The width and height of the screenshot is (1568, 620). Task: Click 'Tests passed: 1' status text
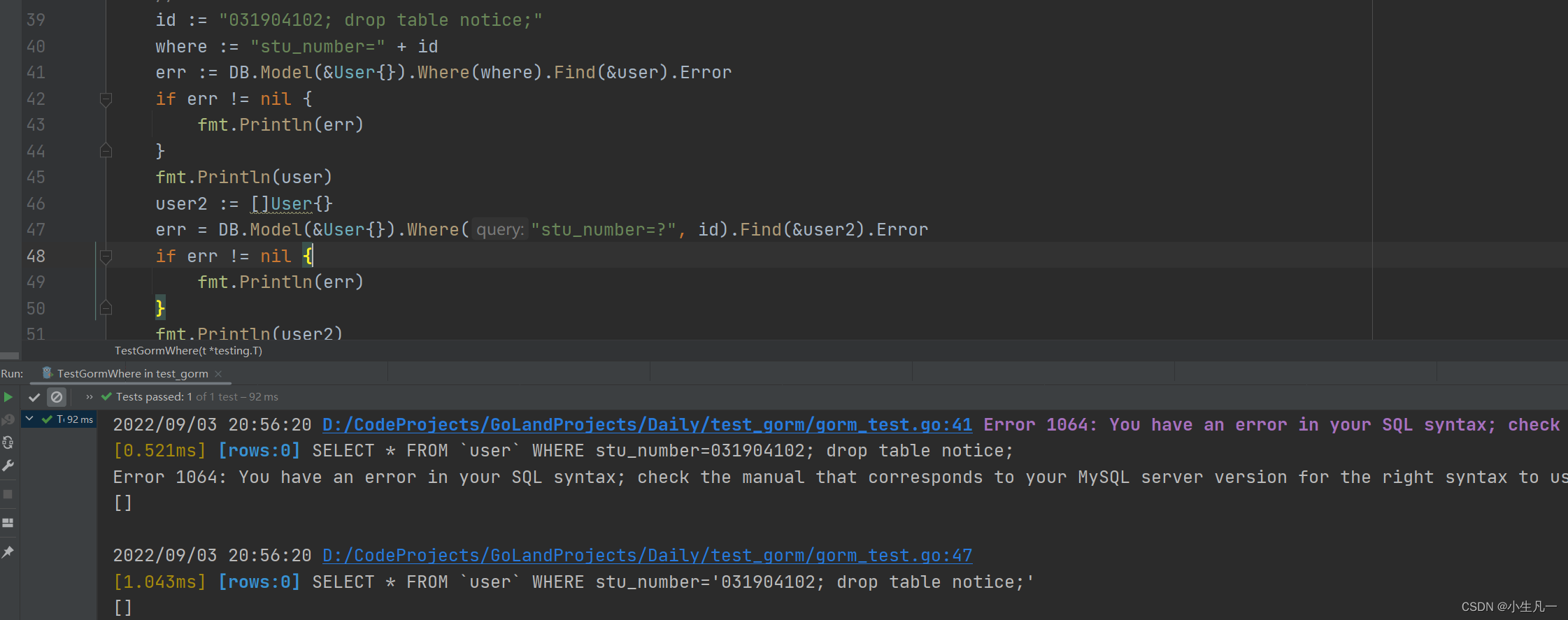click(x=154, y=397)
